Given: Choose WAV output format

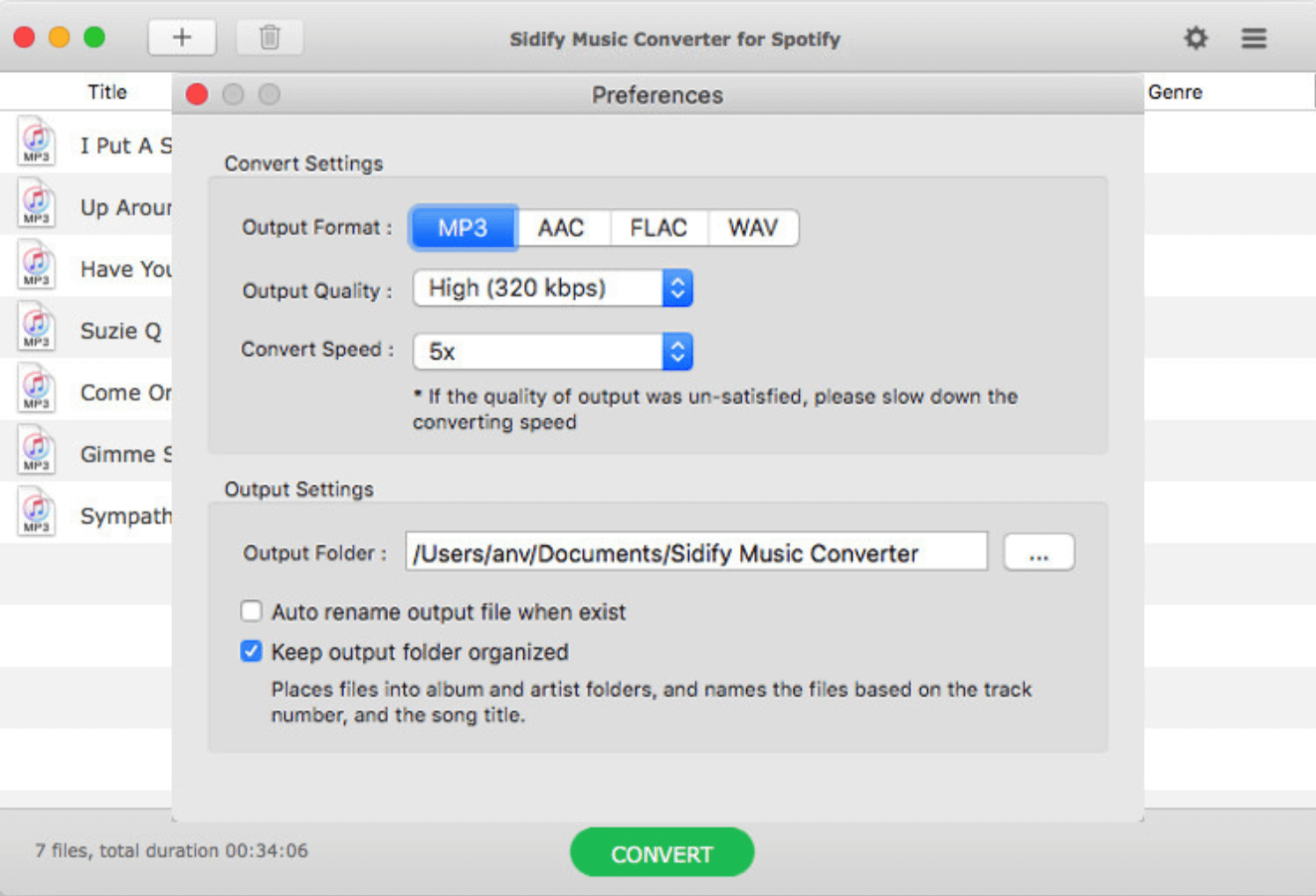Looking at the screenshot, I should (753, 228).
